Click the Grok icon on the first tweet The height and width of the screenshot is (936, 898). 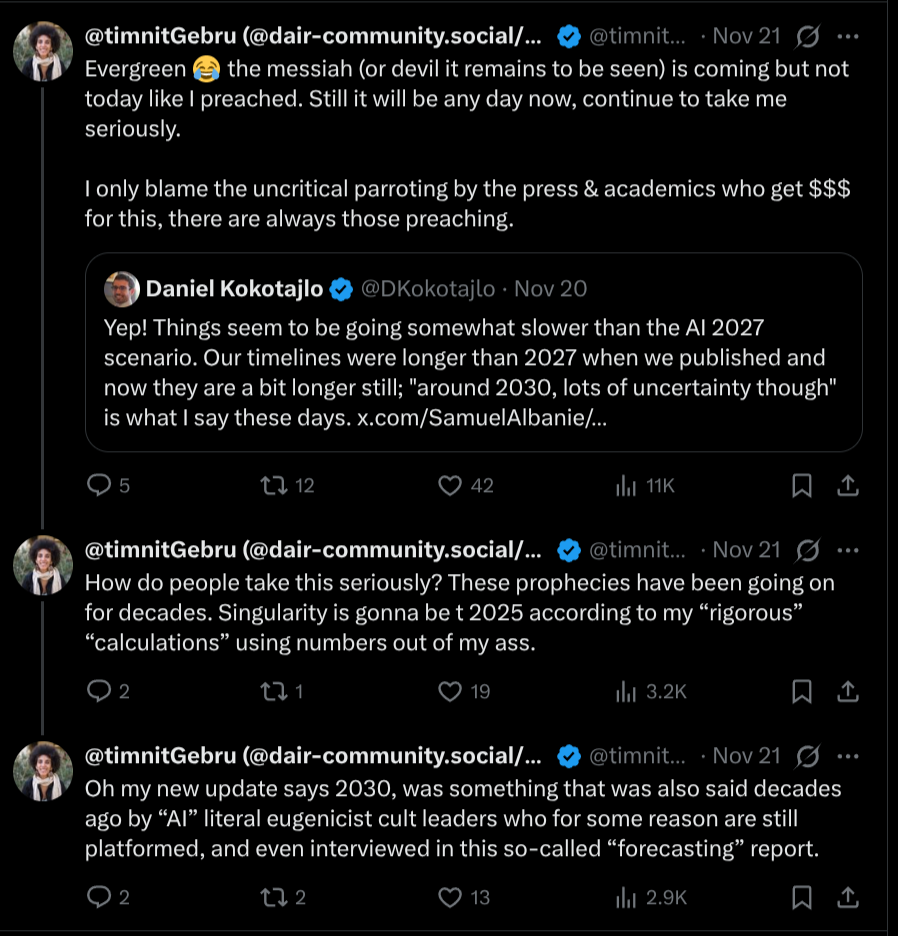(x=808, y=37)
